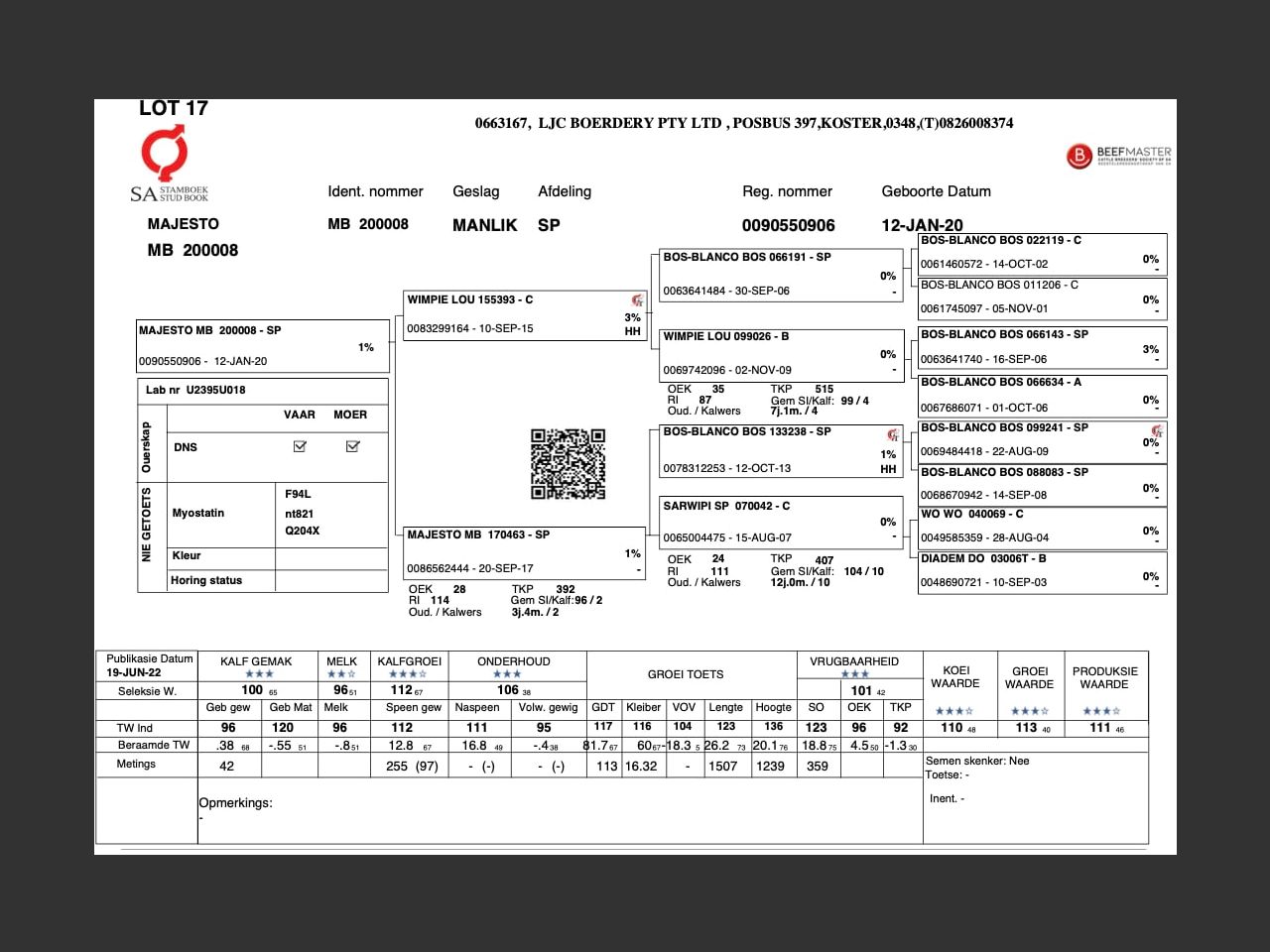
Task: Click the Reg. nommer value 0090550906
Action: coord(788,225)
